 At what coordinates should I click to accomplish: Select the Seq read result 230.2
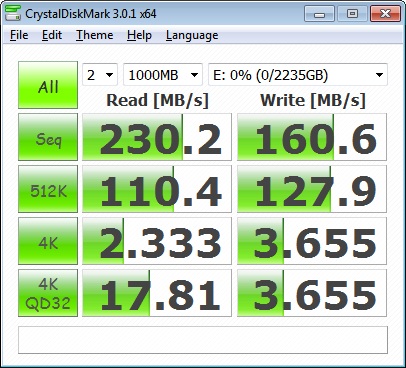pos(157,137)
